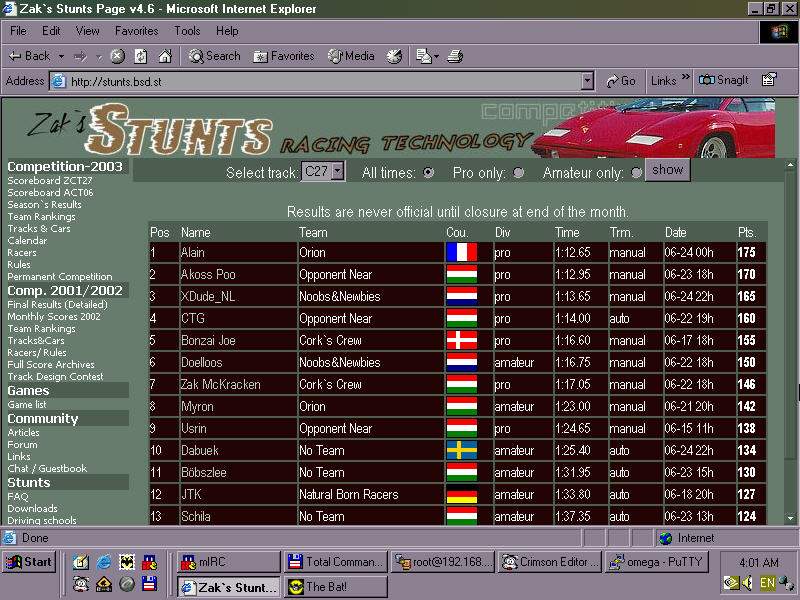800x600 pixels.
Task: Select the All times radio button
Action: coord(429,173)
